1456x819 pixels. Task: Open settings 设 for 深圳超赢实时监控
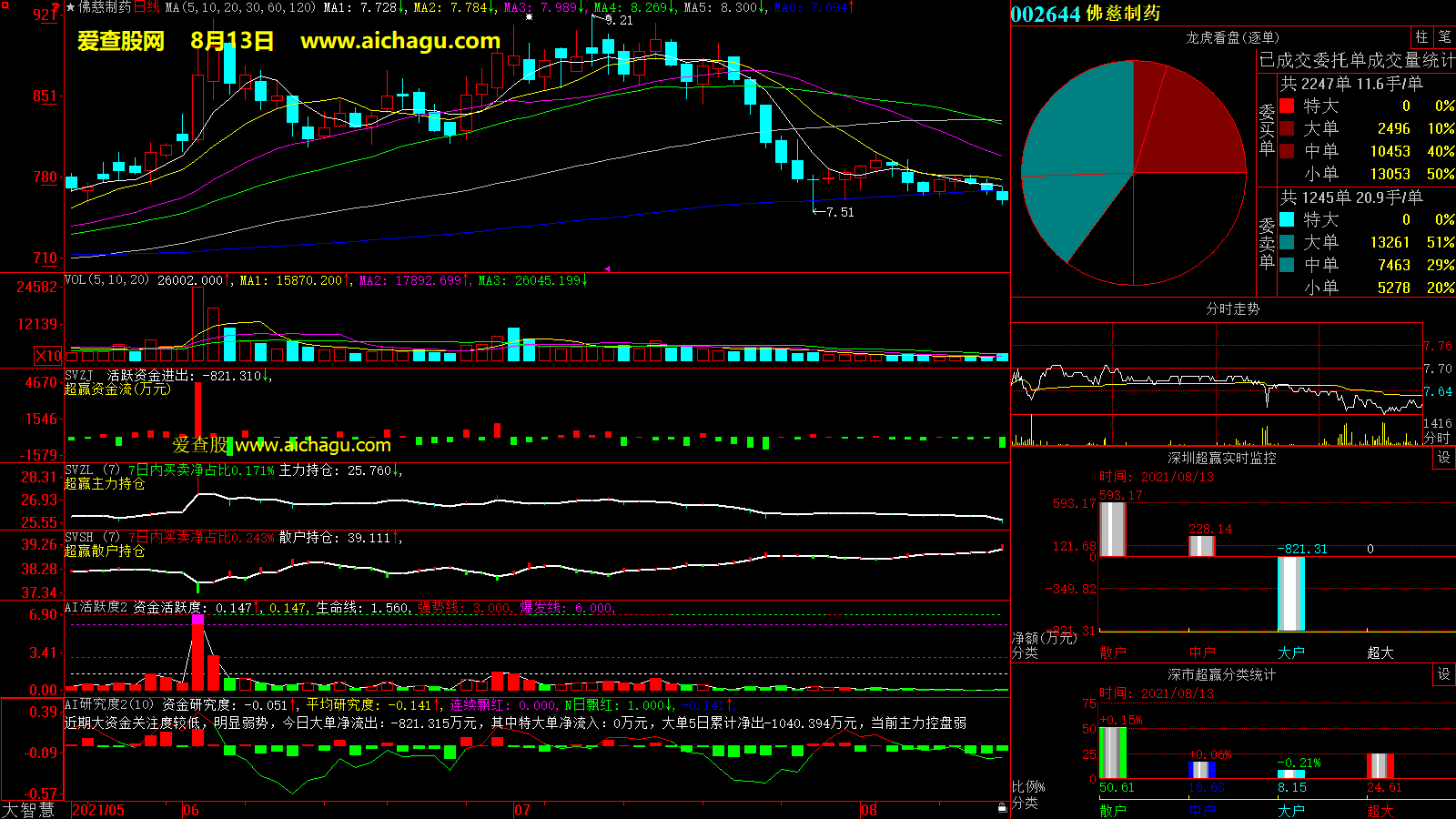1444,458
